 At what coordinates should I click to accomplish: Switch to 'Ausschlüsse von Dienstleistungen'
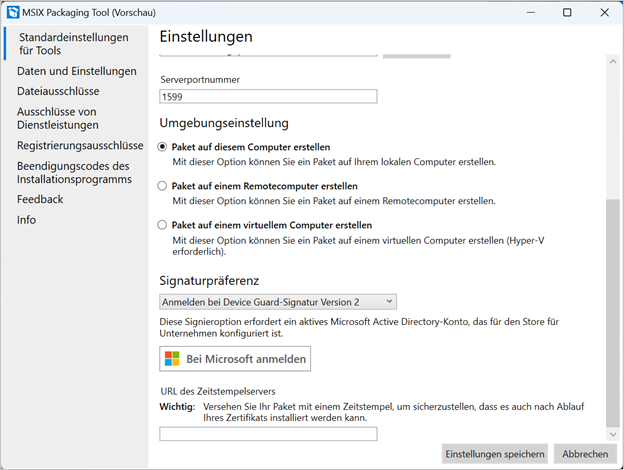pos(58,118)
